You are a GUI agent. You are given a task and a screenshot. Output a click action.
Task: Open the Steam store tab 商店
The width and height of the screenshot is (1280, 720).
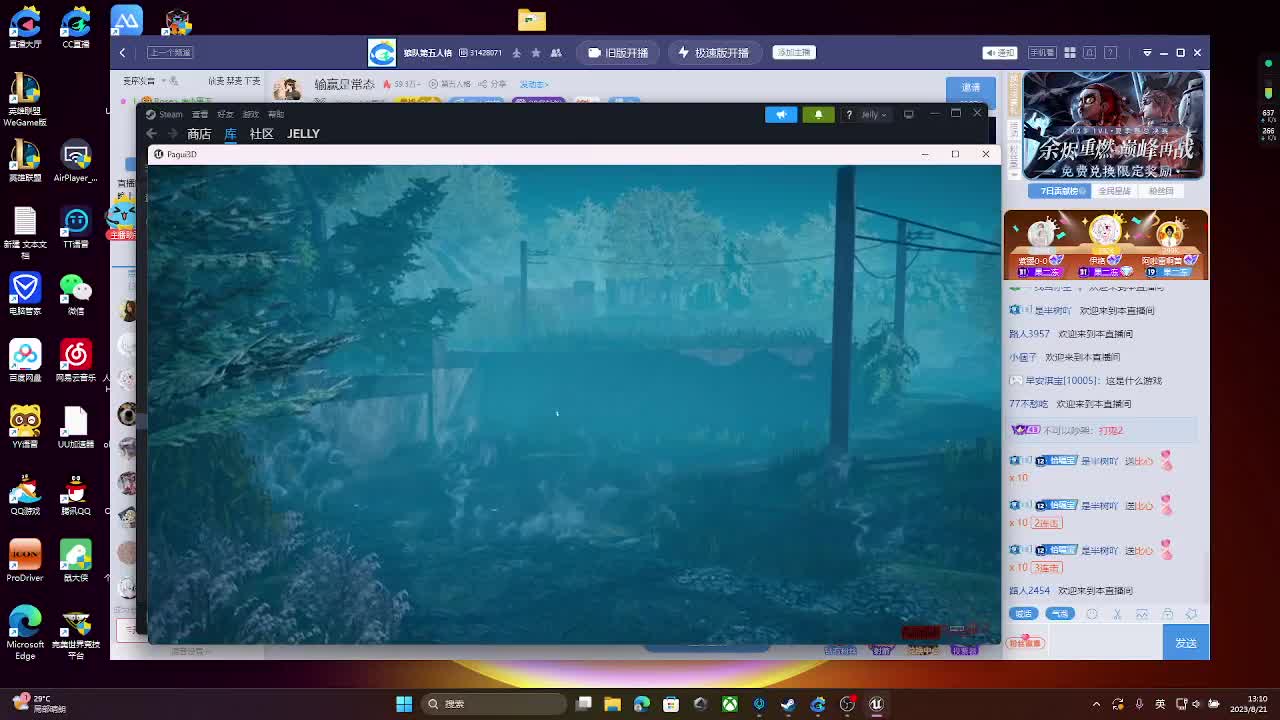point(199,134)
